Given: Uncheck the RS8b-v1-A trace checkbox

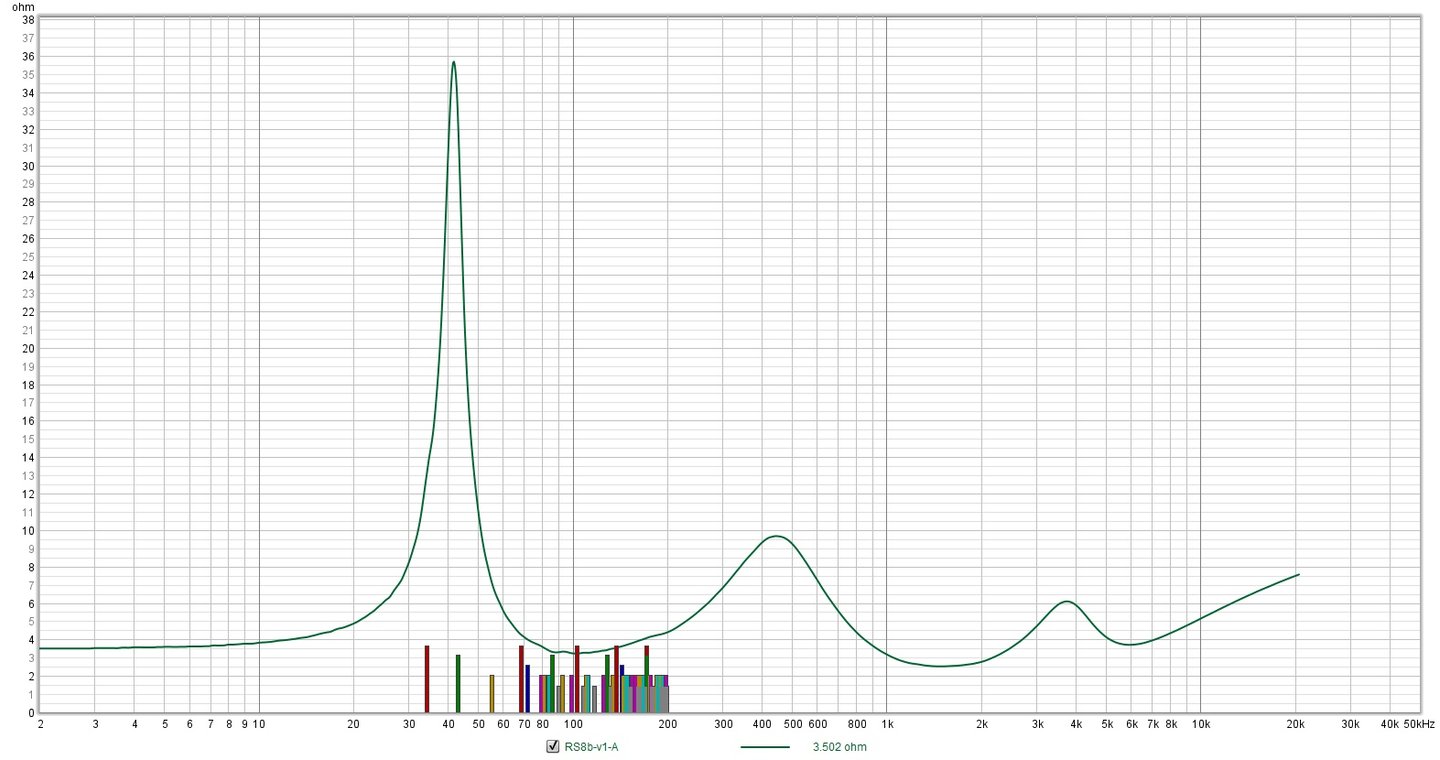Looking at the screenshot, I should (552, 746).
